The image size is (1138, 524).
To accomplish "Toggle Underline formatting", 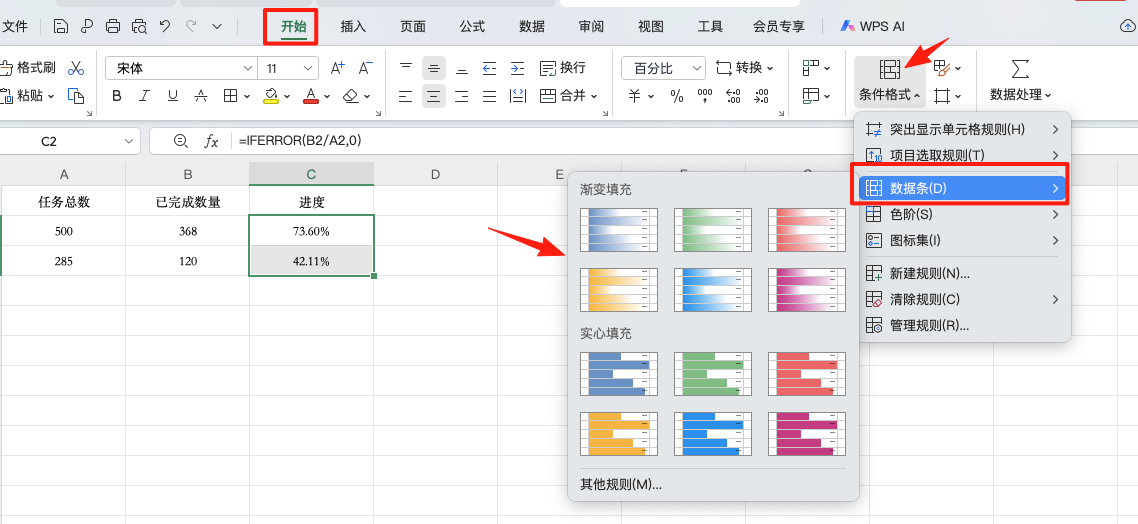I will pos(173,96).
